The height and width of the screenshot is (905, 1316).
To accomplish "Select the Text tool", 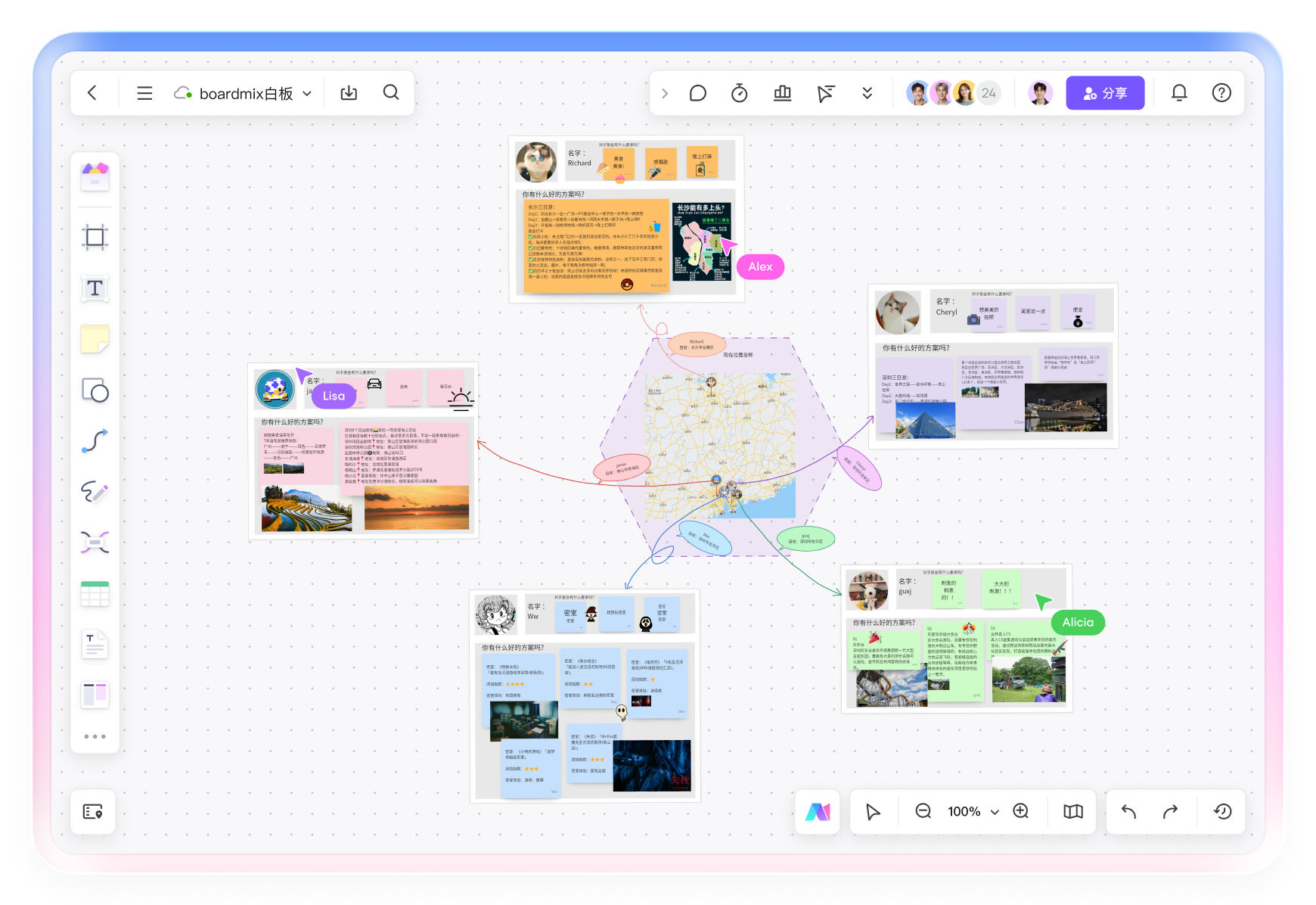I will pos(95,288).
